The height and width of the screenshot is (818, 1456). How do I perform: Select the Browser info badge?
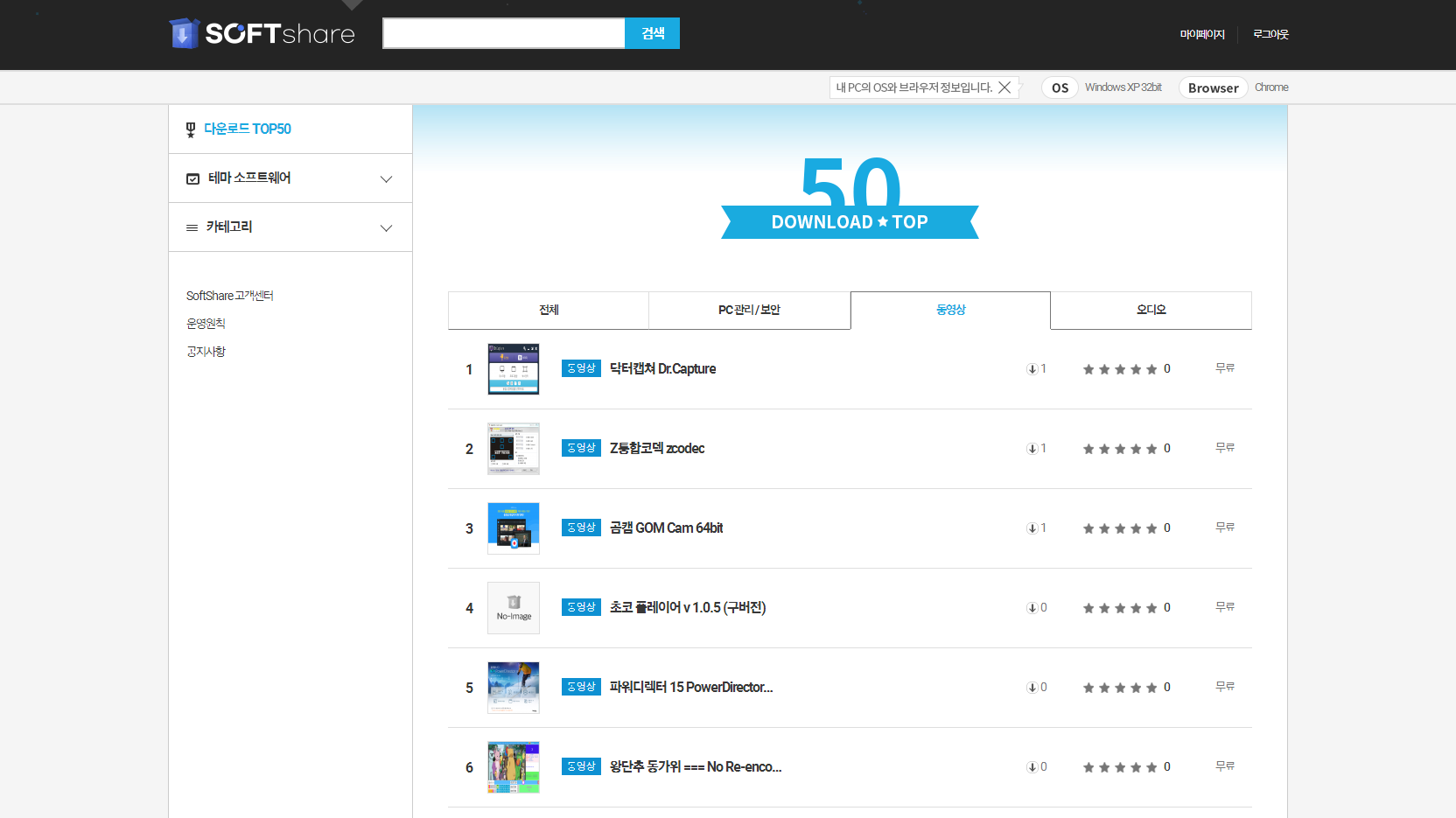click(x=1213, y=87)
